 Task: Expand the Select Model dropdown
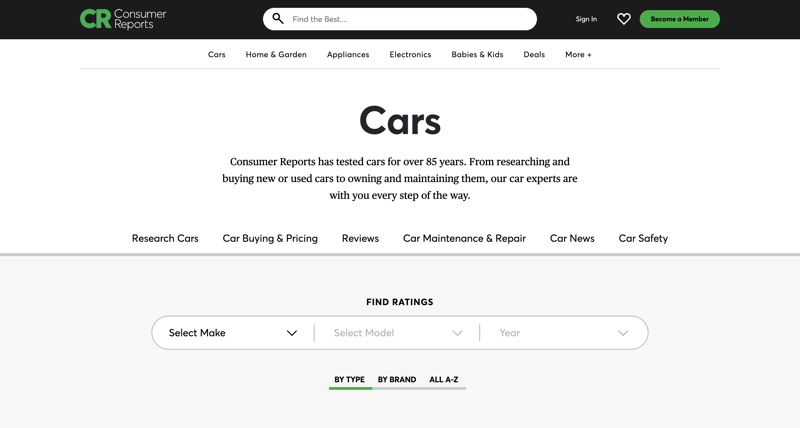[x=397, y=333]
